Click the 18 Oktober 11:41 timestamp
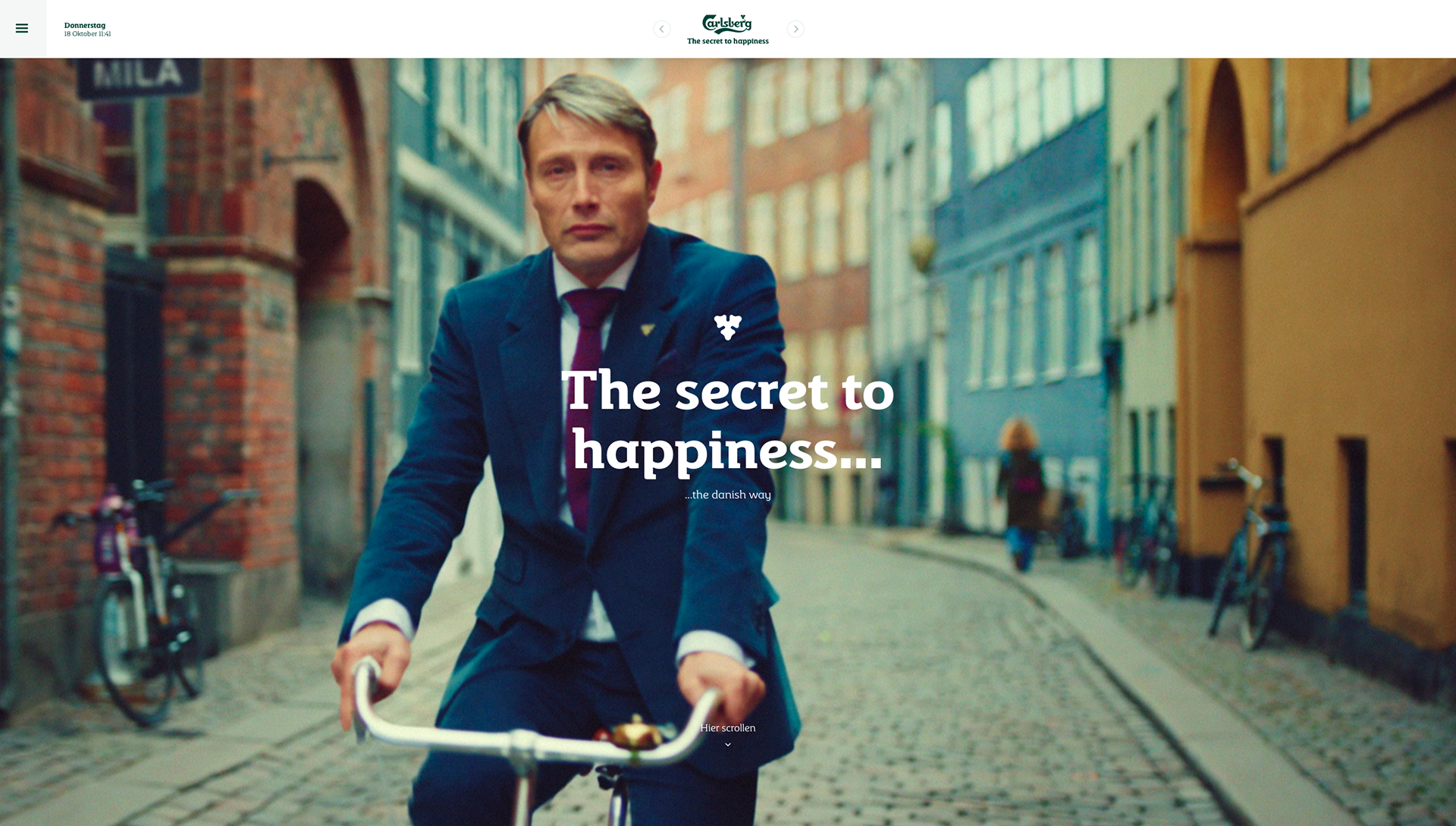 (x=87, y=34)
